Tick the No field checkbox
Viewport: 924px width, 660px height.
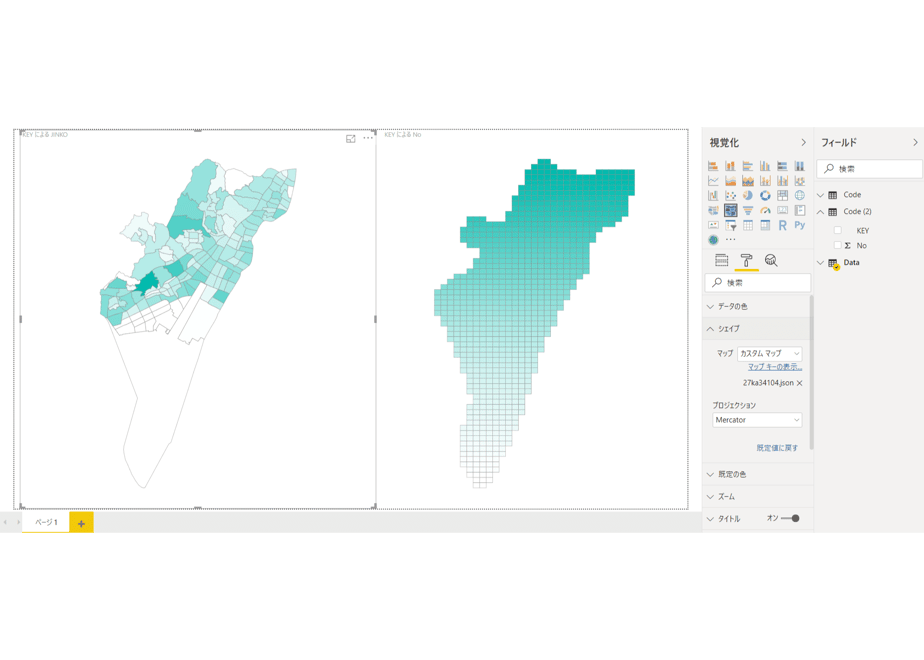[837, 245]
